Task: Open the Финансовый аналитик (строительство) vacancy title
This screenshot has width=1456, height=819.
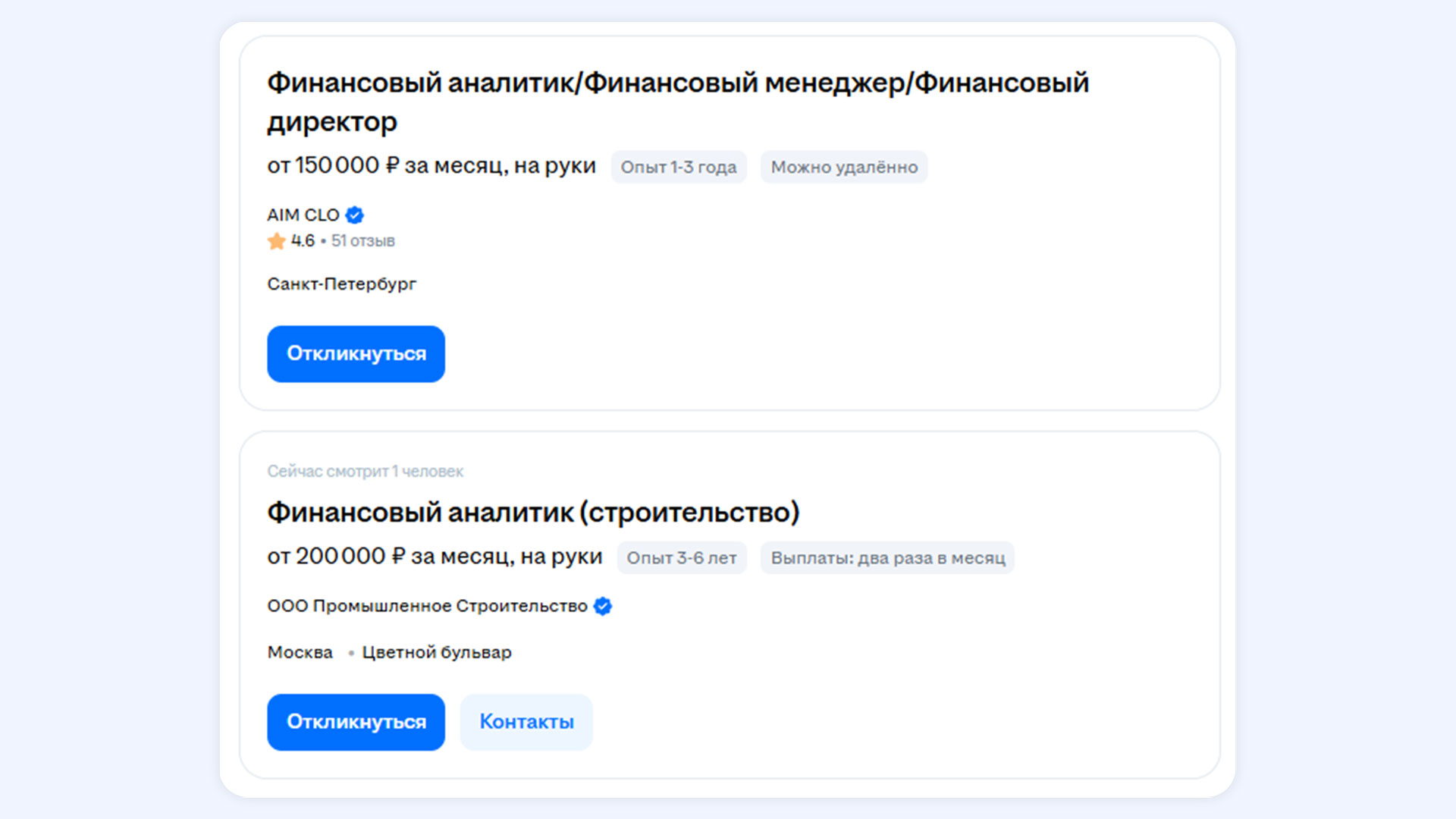Action: tap(533, 513)
